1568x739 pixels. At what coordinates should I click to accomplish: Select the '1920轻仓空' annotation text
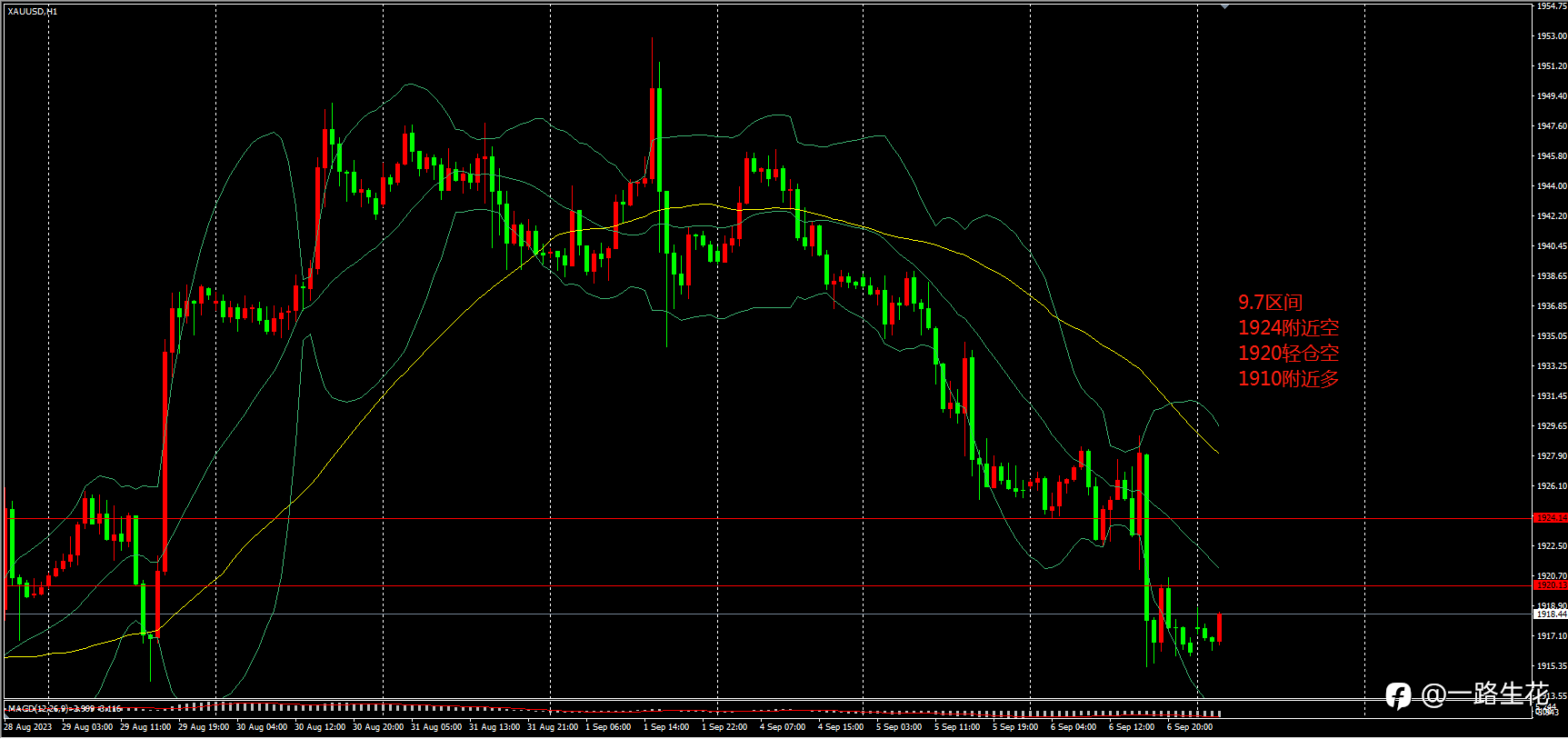1288,354
